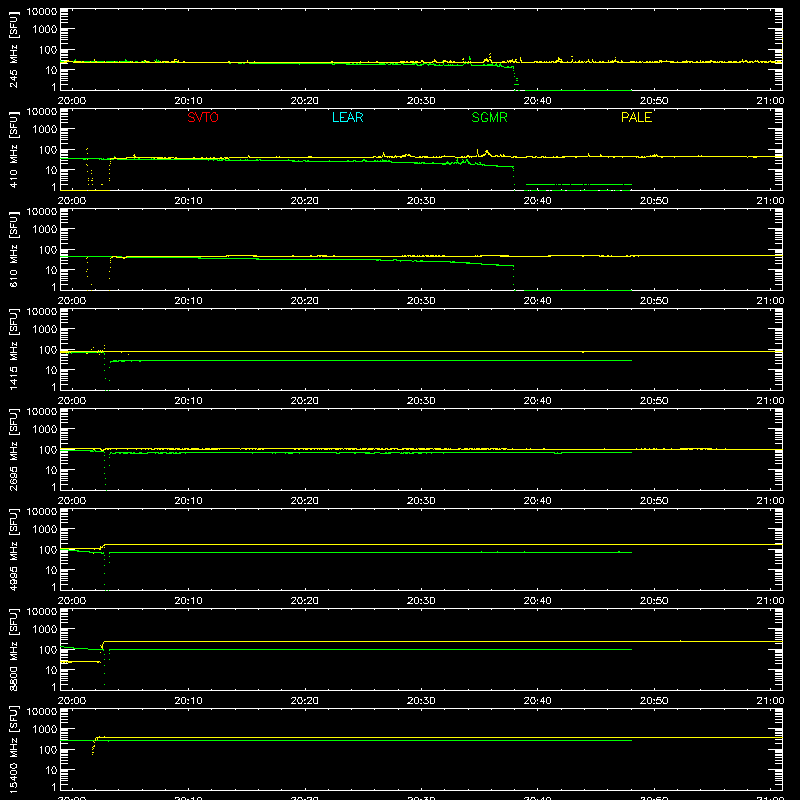The width and height of the screenshot is (800, 800).
Task: Click the 10000 y-axis value on the 4995 MHz plot
Action: pyautogui.click(x=42, y=512)
